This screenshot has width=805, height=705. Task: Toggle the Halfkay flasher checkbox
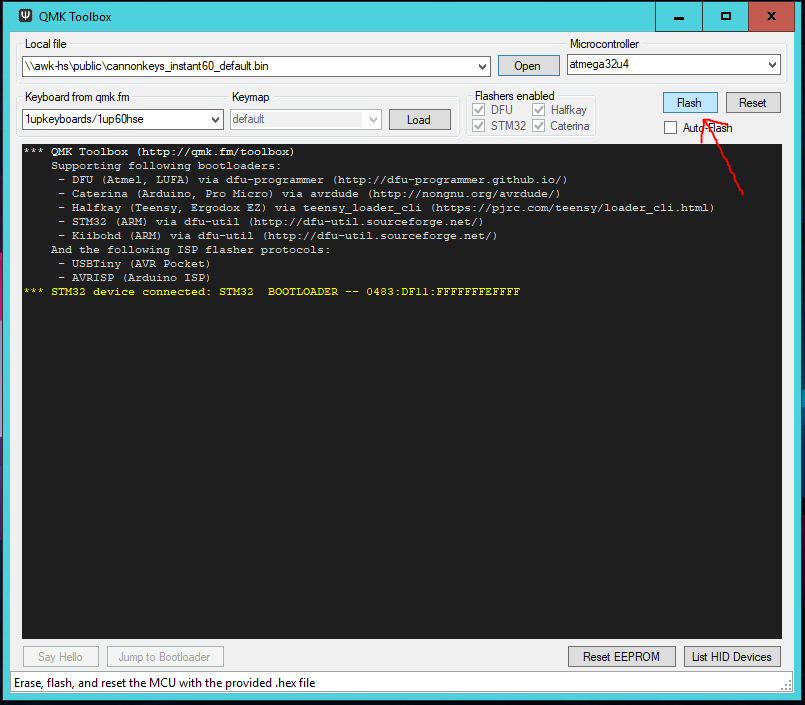coord(540,110)
